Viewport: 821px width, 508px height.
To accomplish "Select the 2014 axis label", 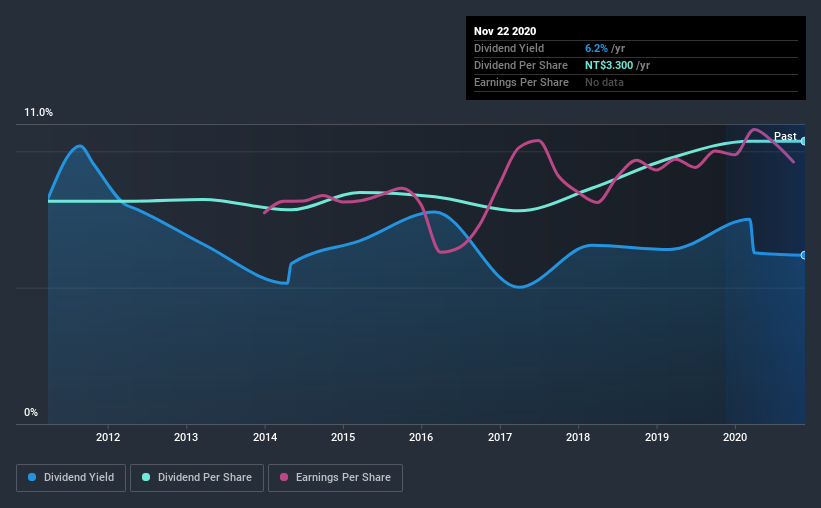I will click(265, 437).
